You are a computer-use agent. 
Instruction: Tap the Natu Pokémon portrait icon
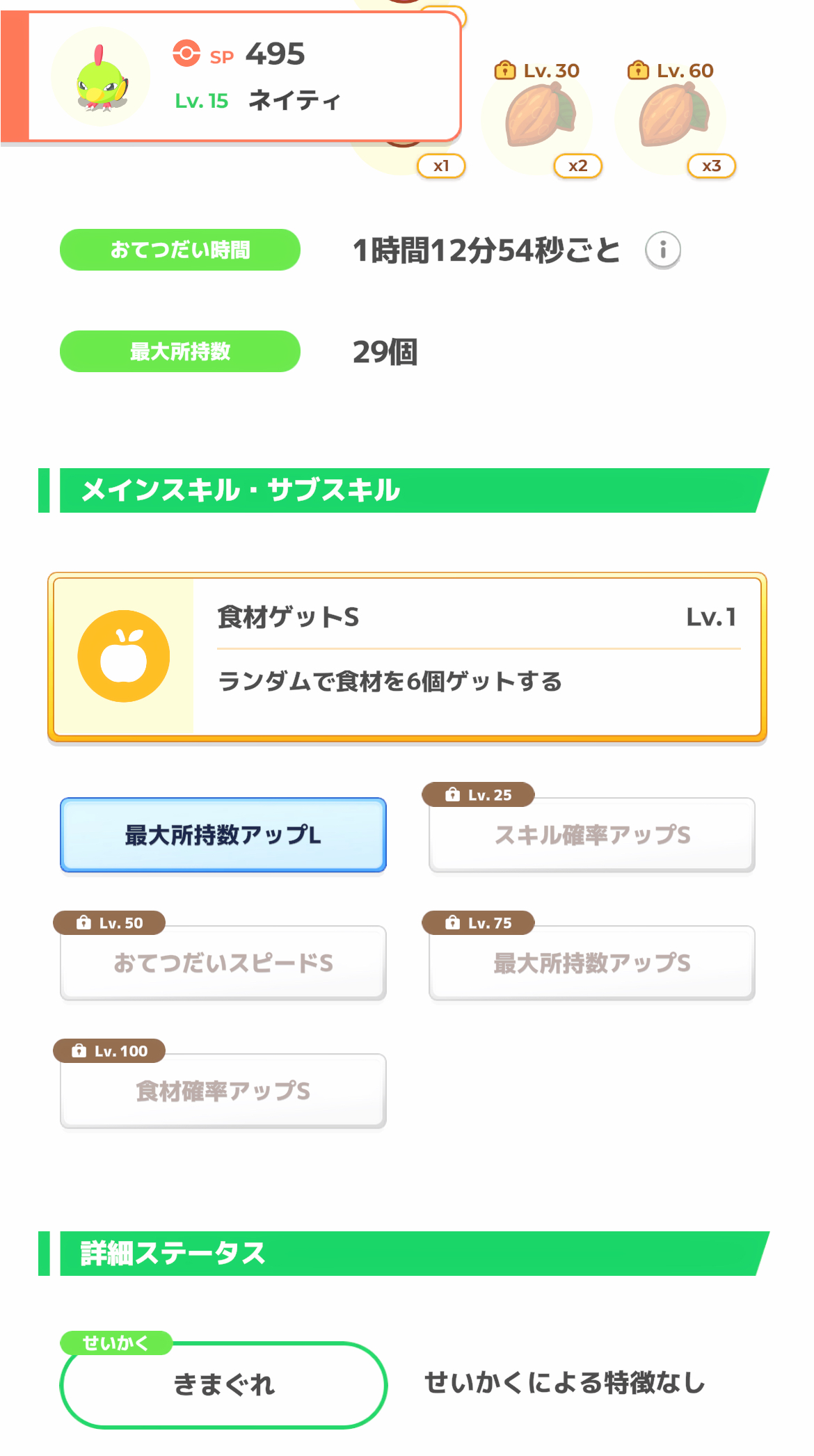[102, 77]
